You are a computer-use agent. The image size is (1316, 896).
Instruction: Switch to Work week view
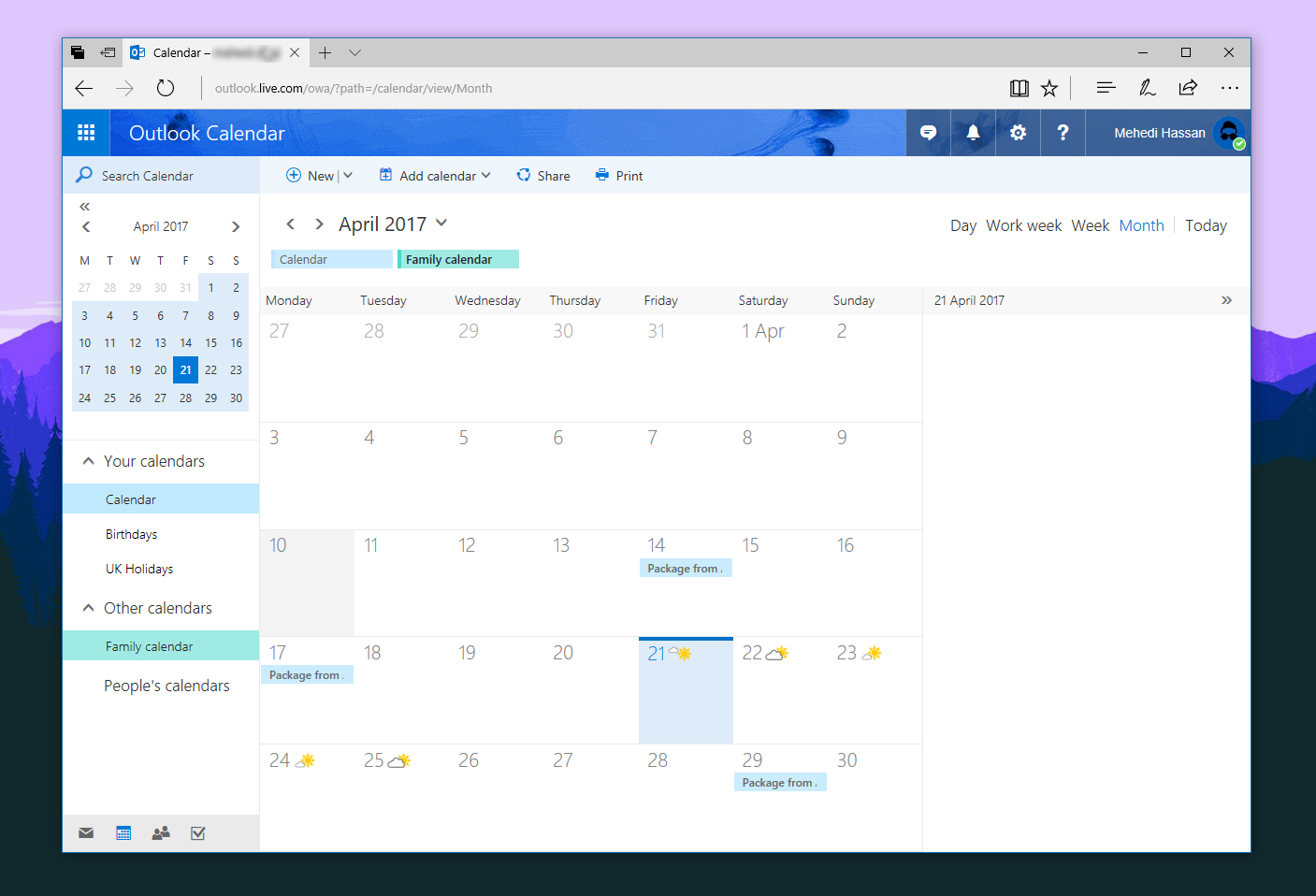tap(1023, 225)
